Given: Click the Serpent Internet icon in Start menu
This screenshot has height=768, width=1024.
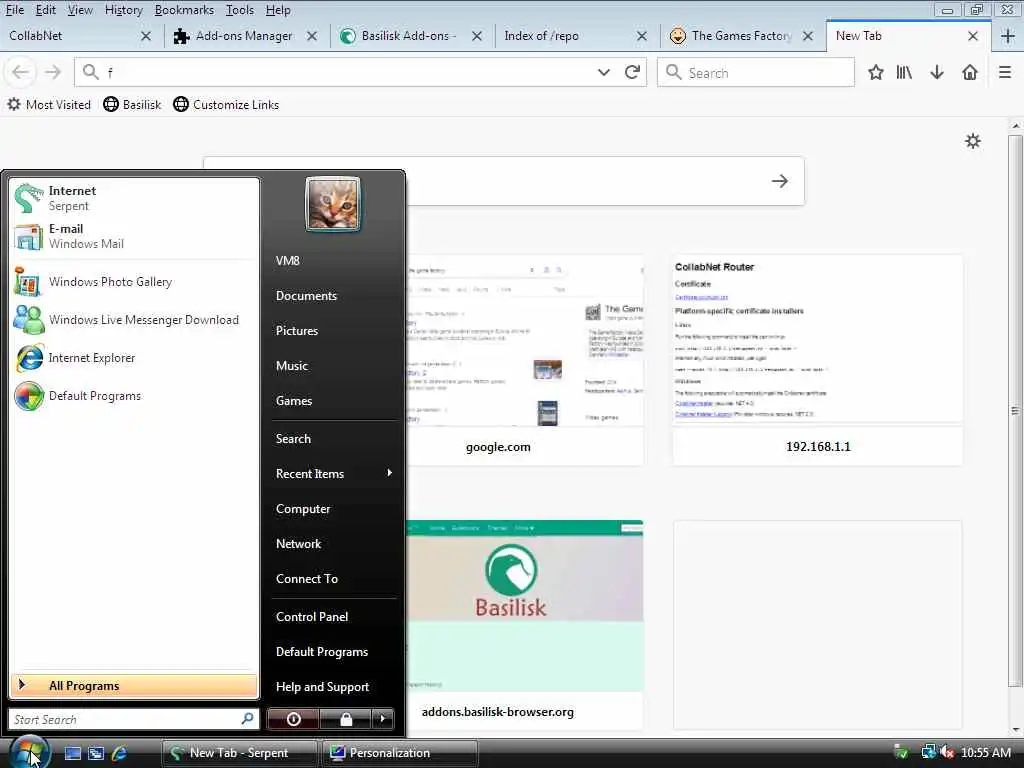Looking at the screenshot, I should pyautogui.click(x=29, y=198).
